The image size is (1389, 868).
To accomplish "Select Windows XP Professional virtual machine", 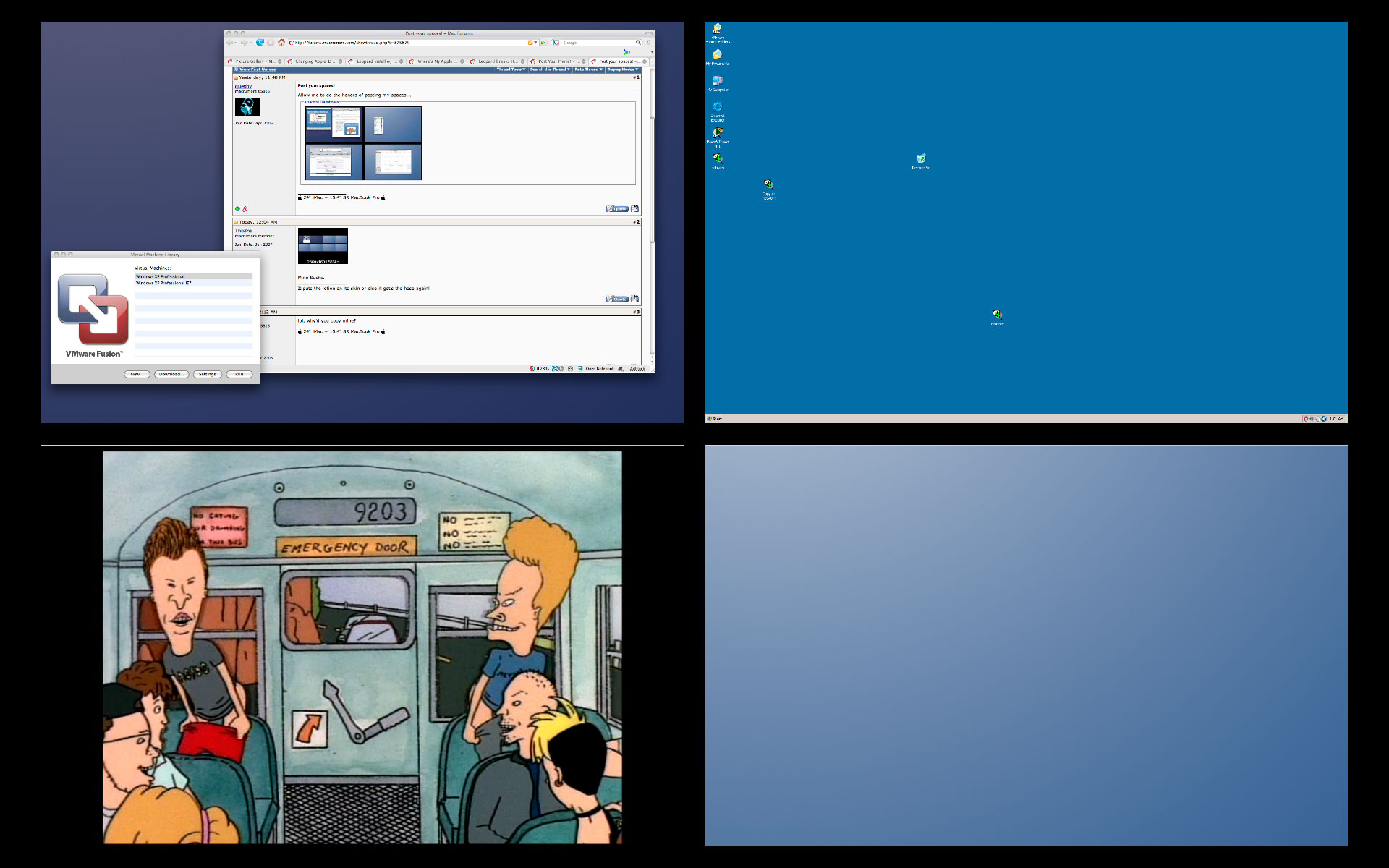I will coord(193,276).
